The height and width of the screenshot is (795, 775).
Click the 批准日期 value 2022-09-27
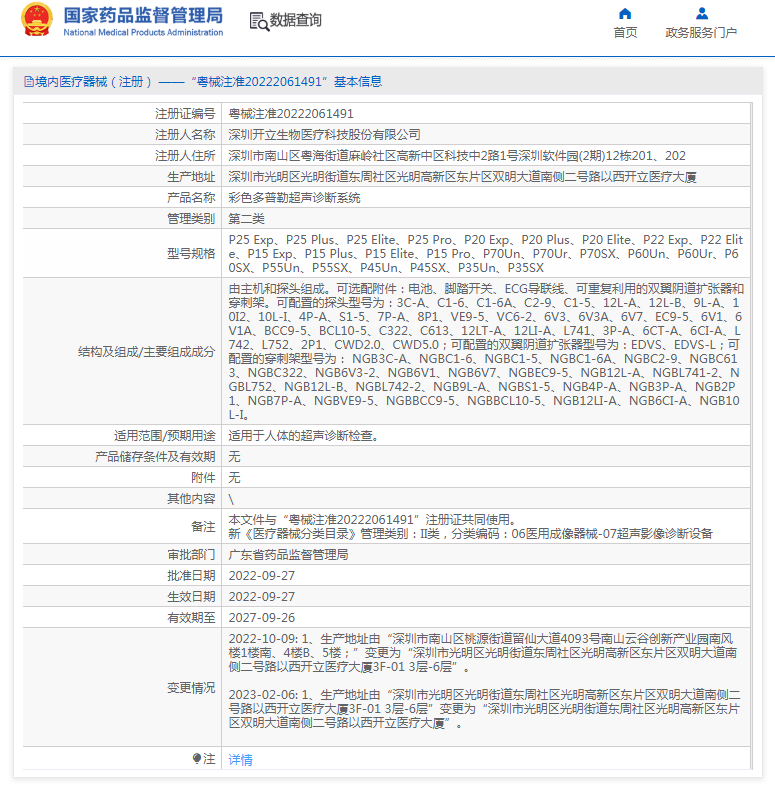262,576
